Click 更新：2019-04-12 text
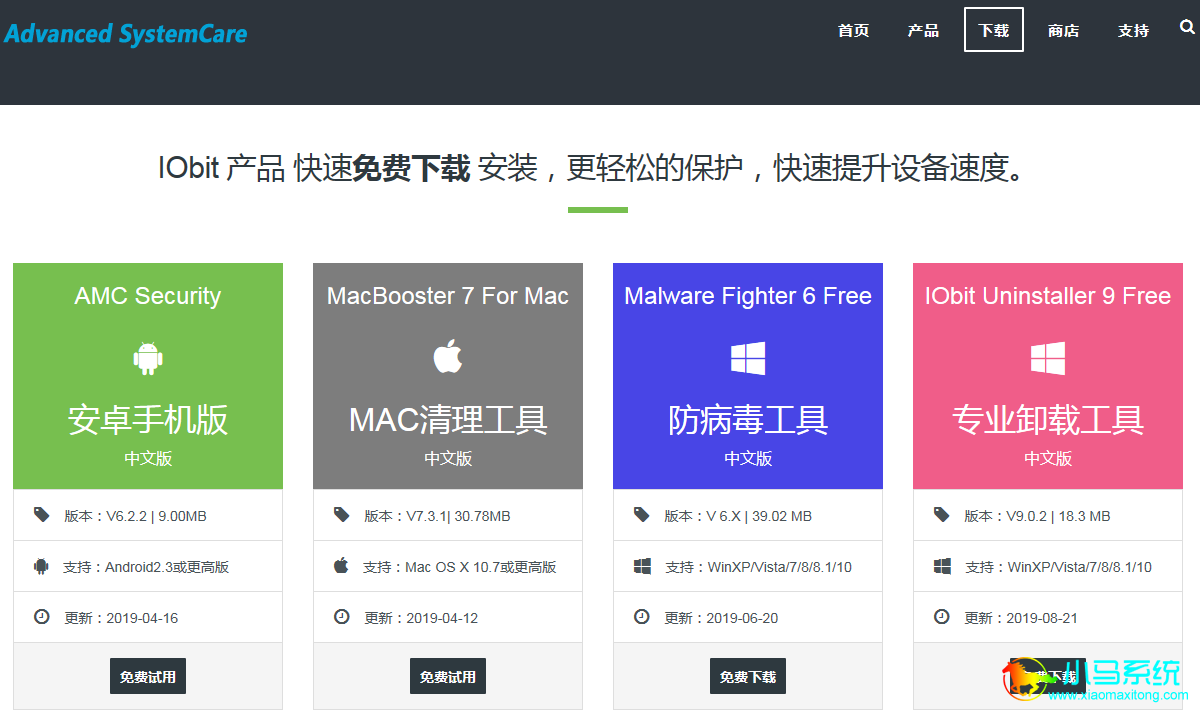 coord(421,618)
